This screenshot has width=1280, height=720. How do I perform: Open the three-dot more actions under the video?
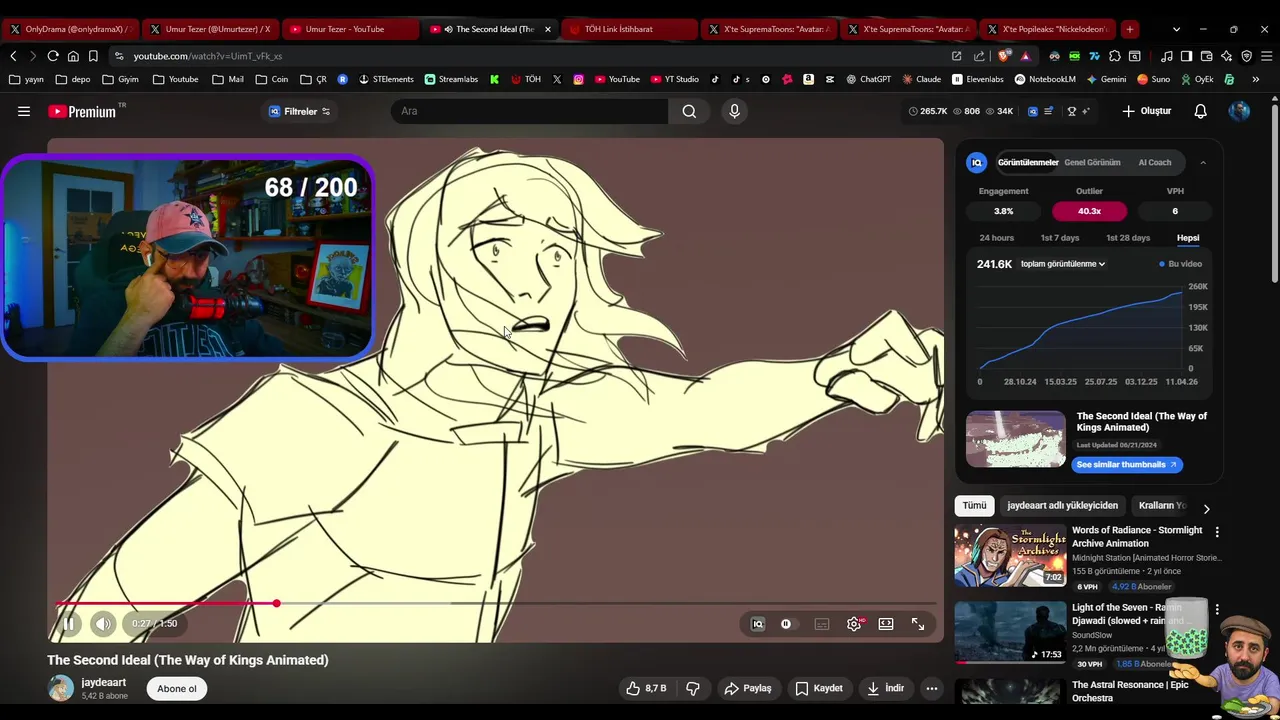932,688
